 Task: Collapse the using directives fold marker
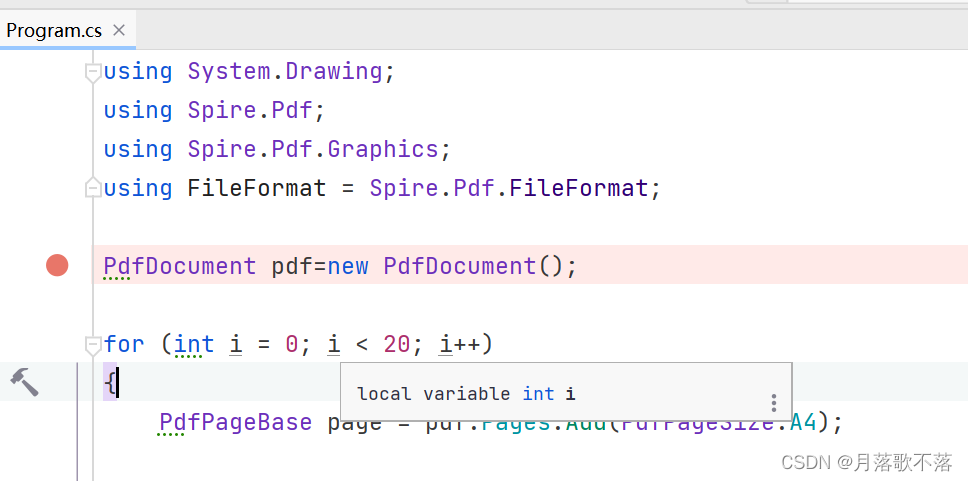(93, 72)
